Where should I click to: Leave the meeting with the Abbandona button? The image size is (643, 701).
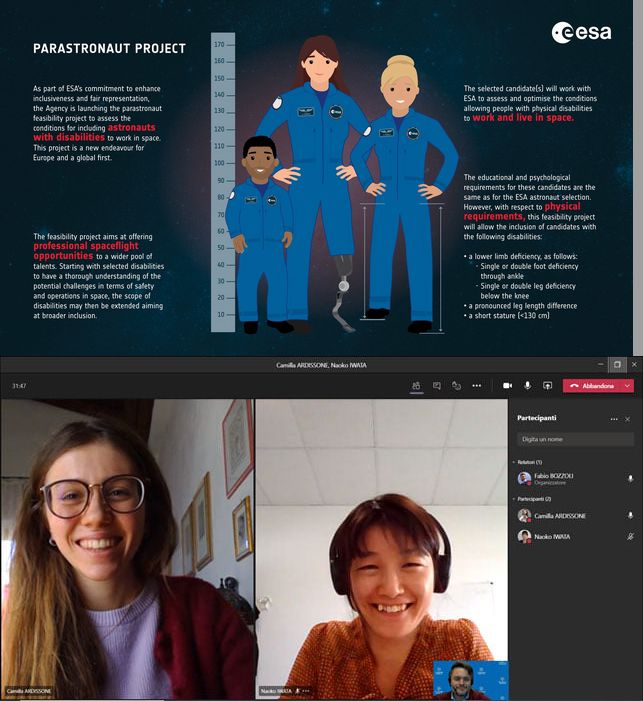click(592, 385)
